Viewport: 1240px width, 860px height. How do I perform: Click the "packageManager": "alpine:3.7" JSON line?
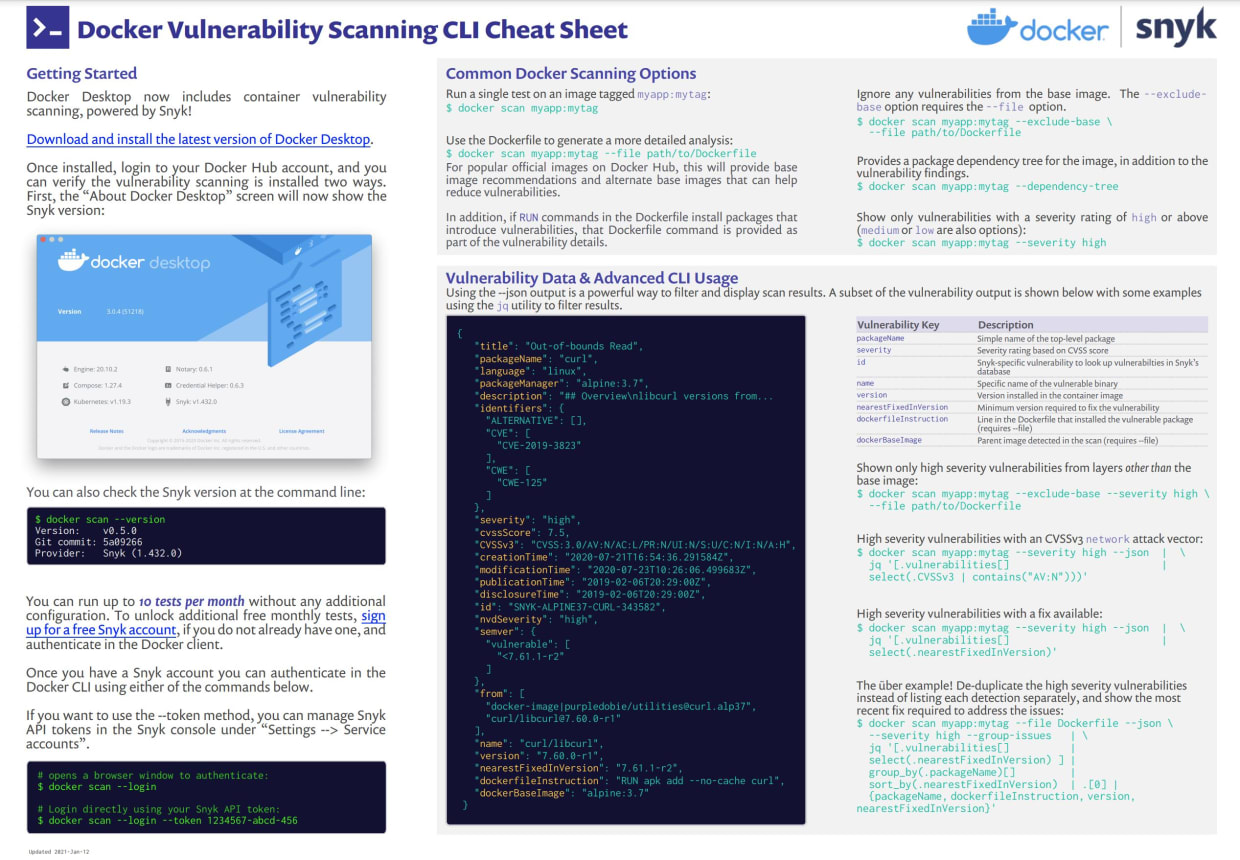[x=562, y=383]
